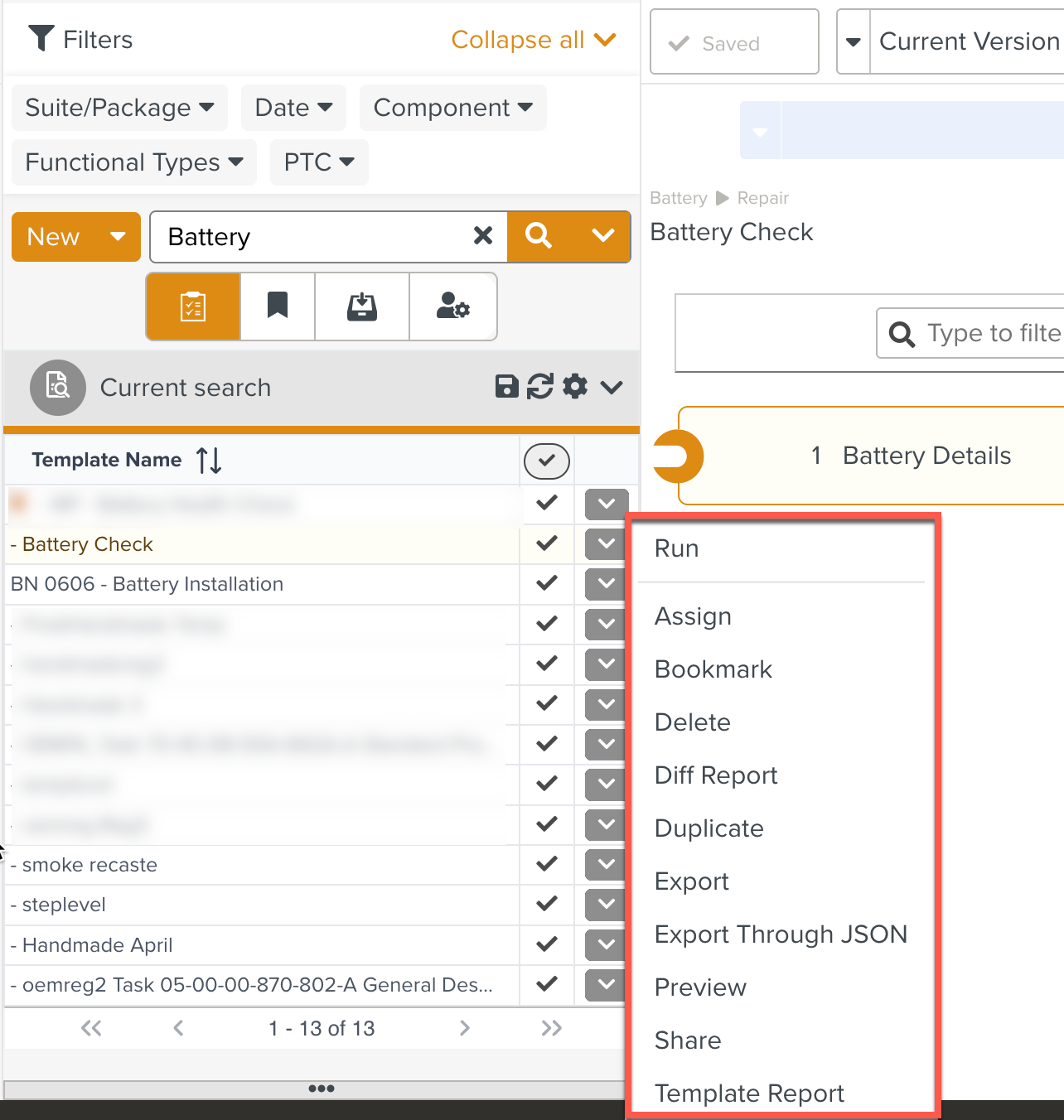Toggle checkmark for smoke recaste row
Viewport: 1064px width, 1120px height.
tap(547, 864)
